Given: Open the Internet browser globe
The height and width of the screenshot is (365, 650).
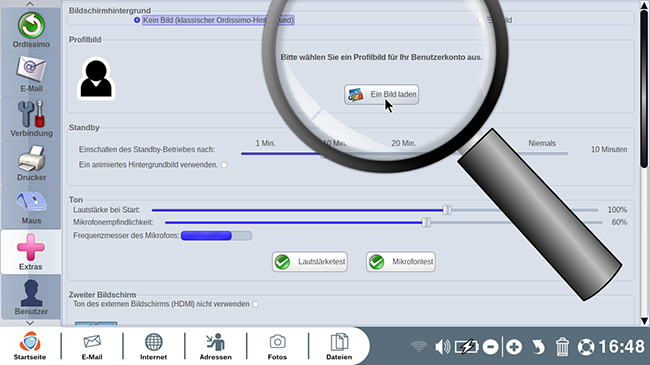Looking at the screenshot, I should 153,346.
